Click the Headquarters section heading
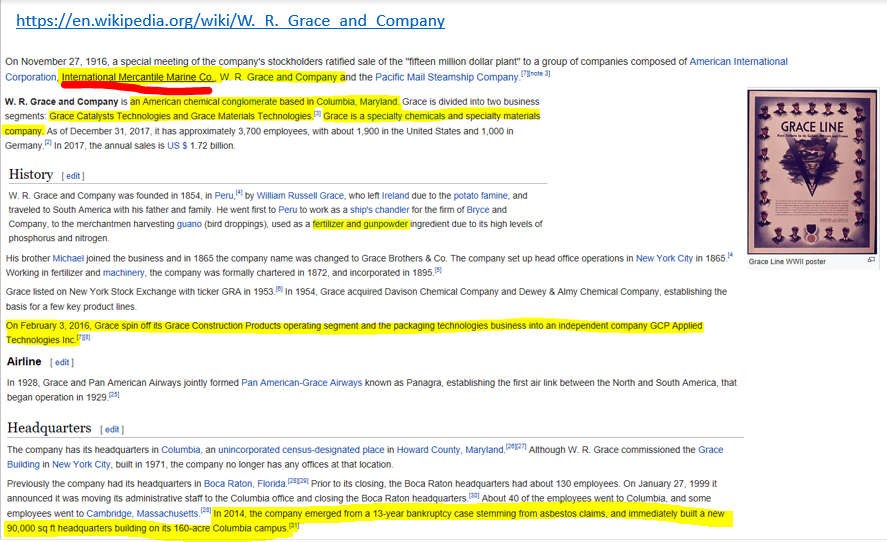 click(x=49, y=428)
